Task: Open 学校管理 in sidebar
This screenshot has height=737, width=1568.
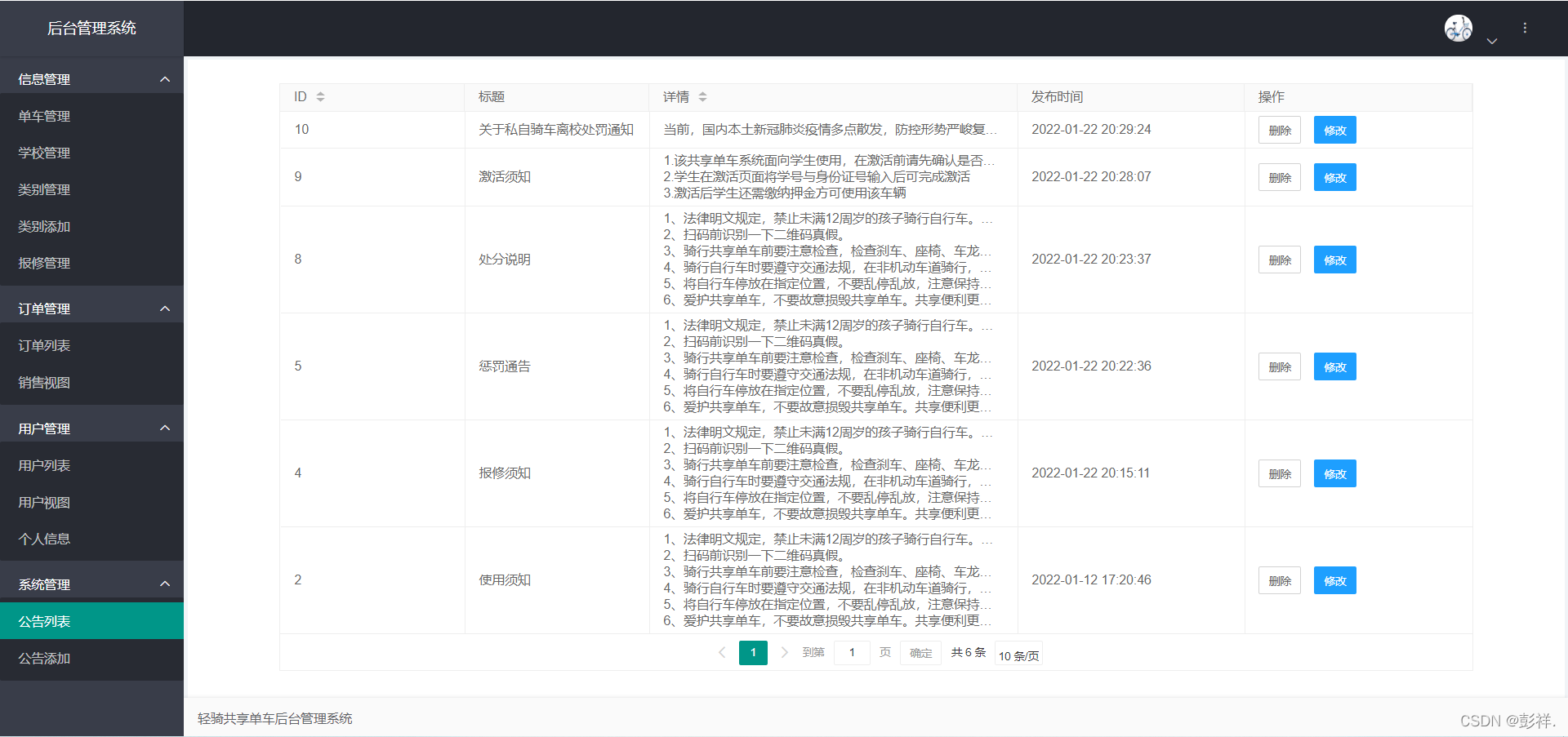Action: (91, 153)
